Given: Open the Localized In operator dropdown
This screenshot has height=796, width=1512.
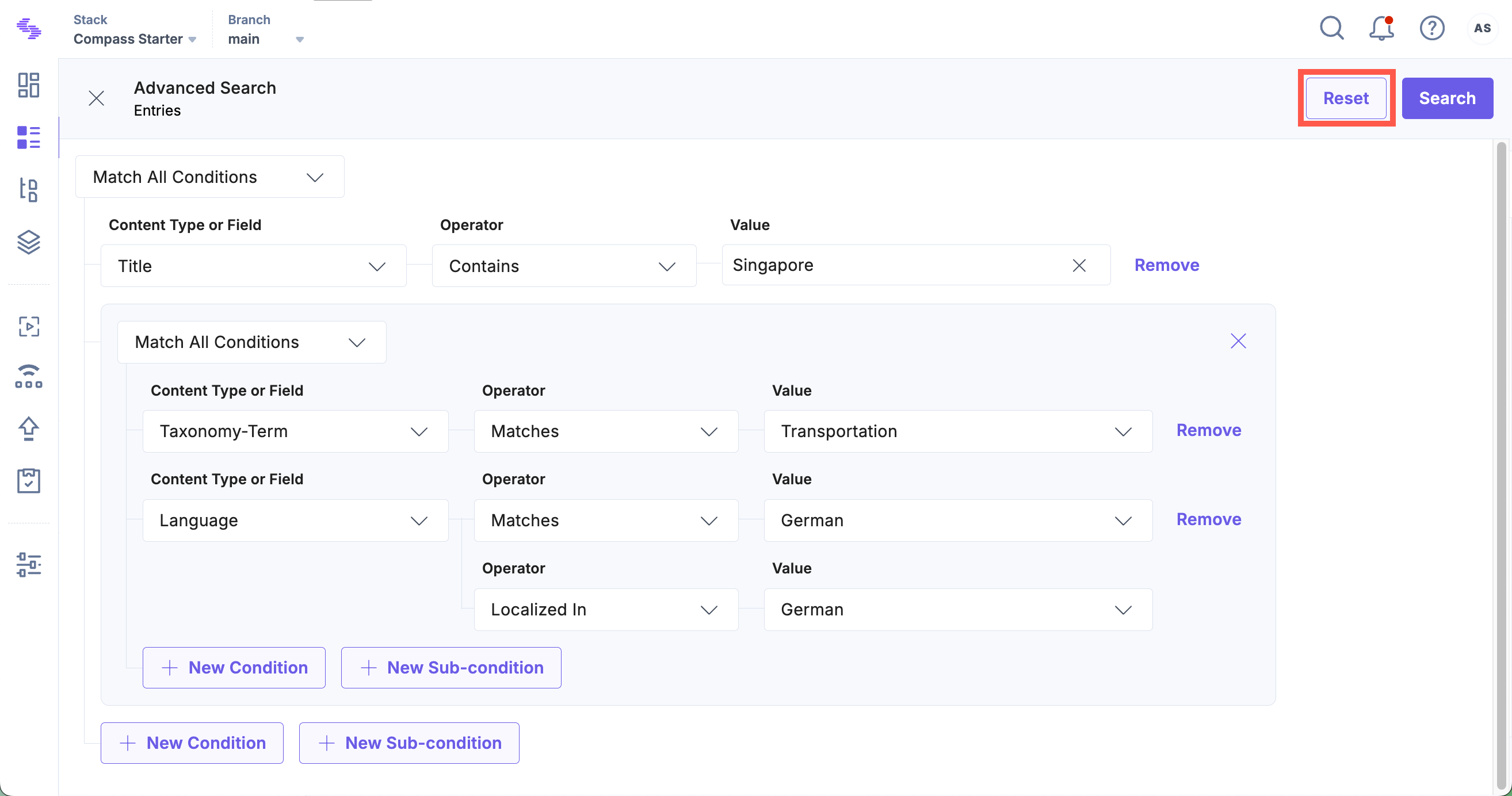Looking at the screenshot, I should click(606, 610).
